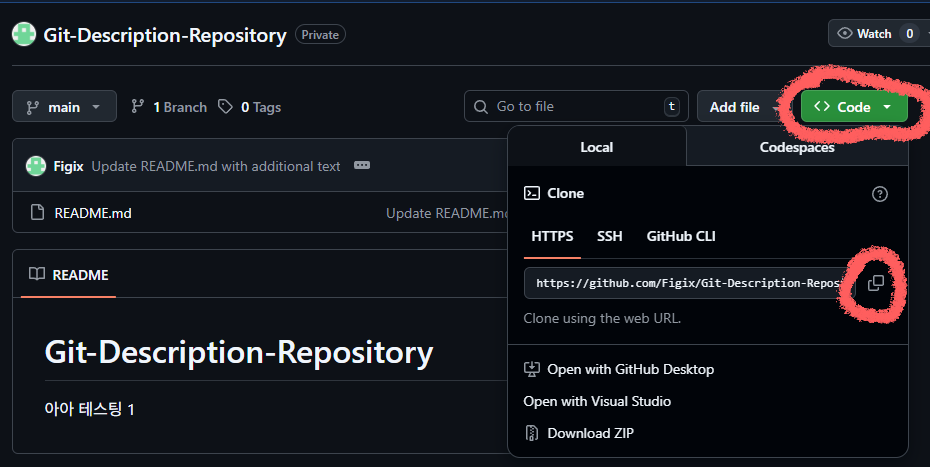Click Download ZIP
The image size is (930, 467).
coord(590,433)
